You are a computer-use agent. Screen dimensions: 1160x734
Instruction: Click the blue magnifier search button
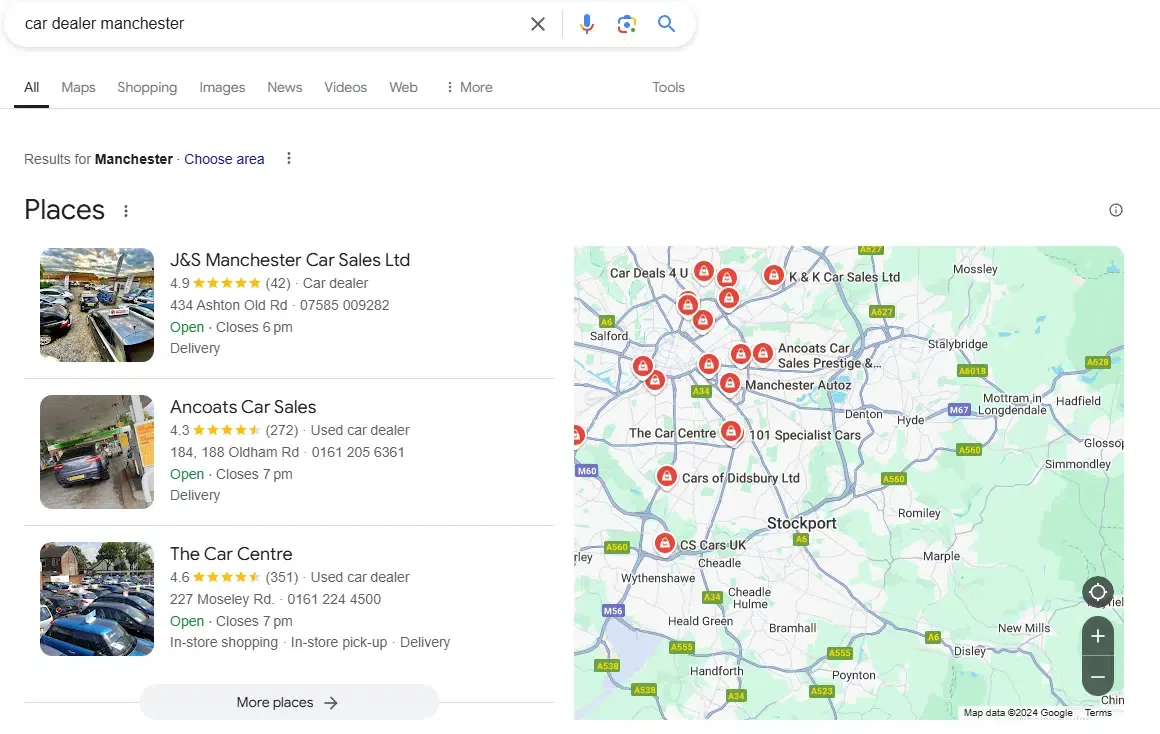(x=667, y=24)
